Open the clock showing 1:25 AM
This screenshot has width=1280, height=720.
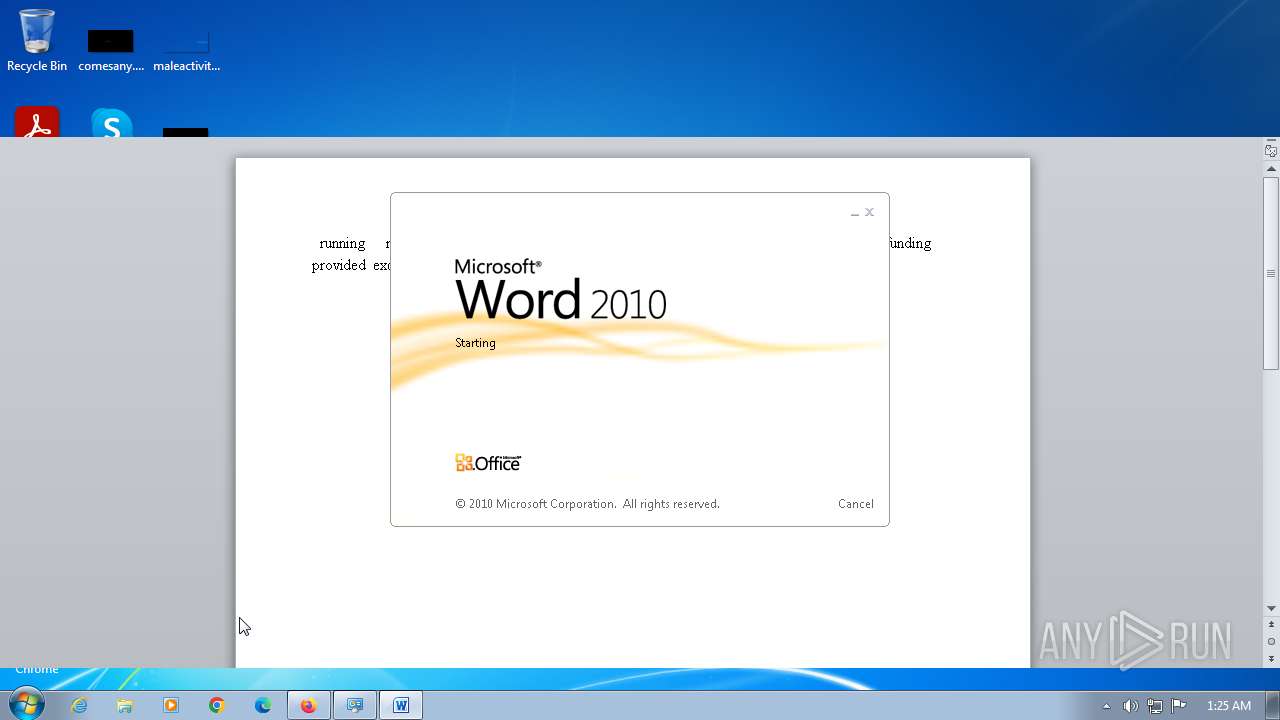point(1228,706)
